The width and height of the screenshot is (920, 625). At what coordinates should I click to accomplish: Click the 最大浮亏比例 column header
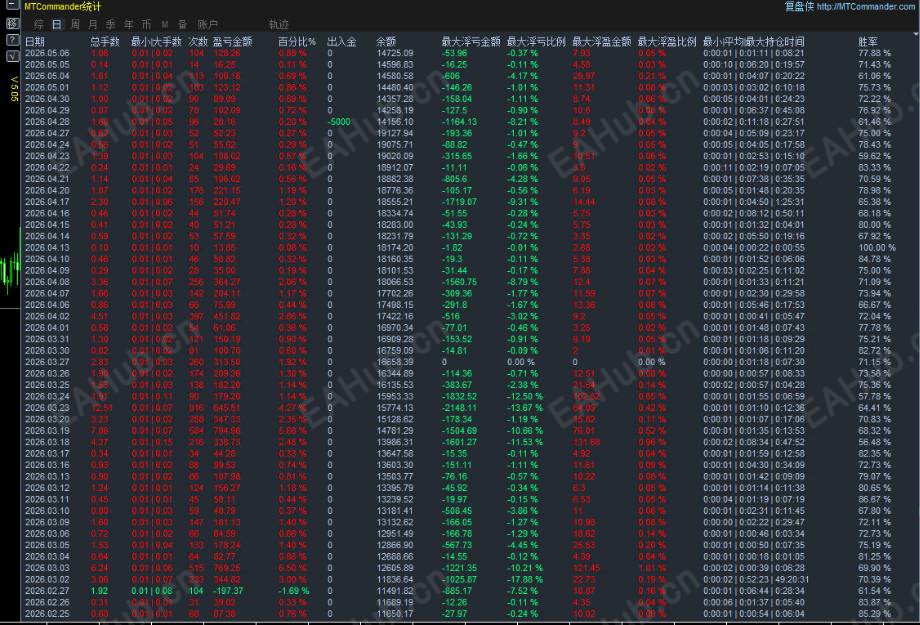click(x=536, y=42)
